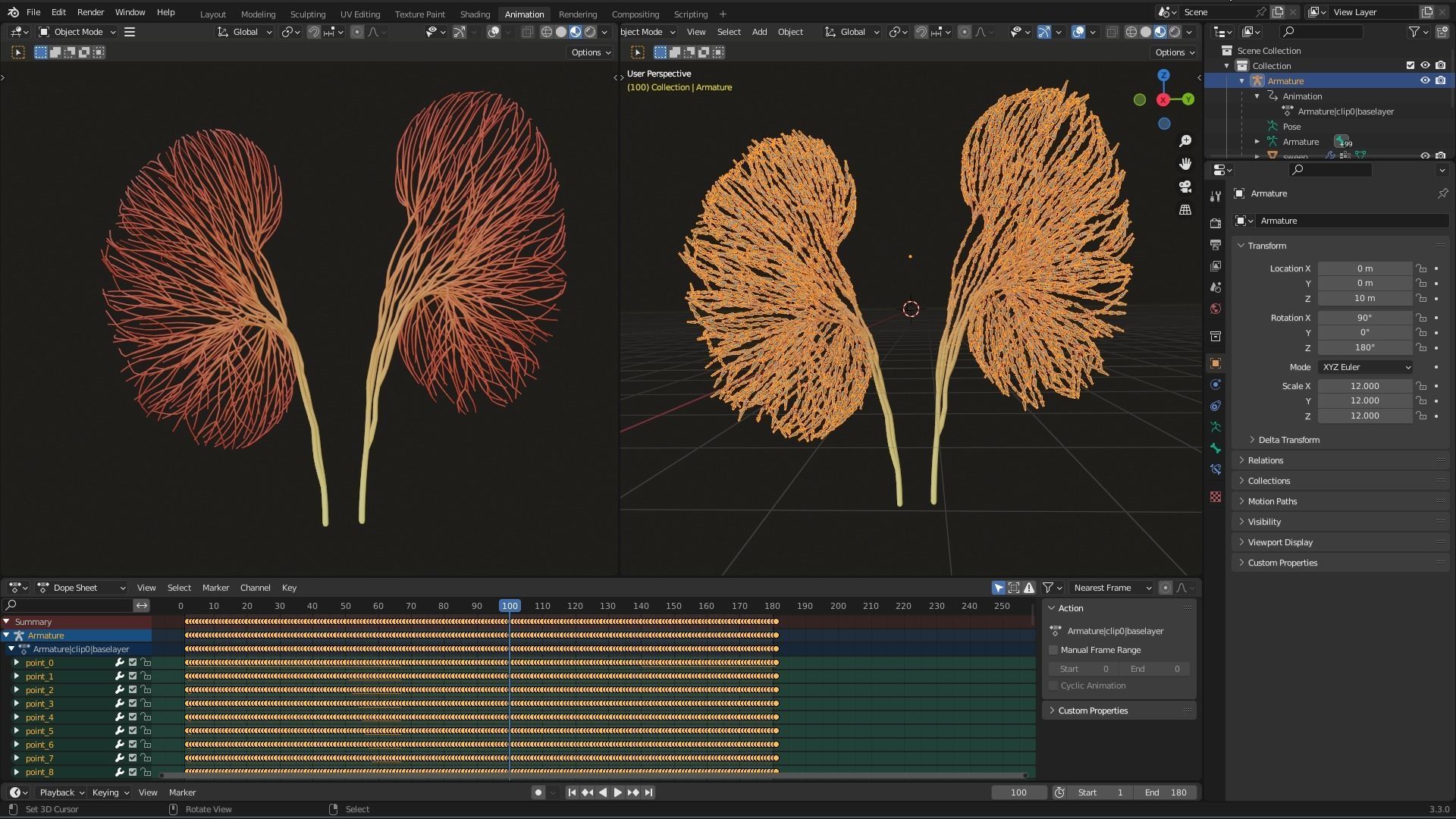
Task: Open View Layer properties tab icon
Action: click(x=1216, y=266)
